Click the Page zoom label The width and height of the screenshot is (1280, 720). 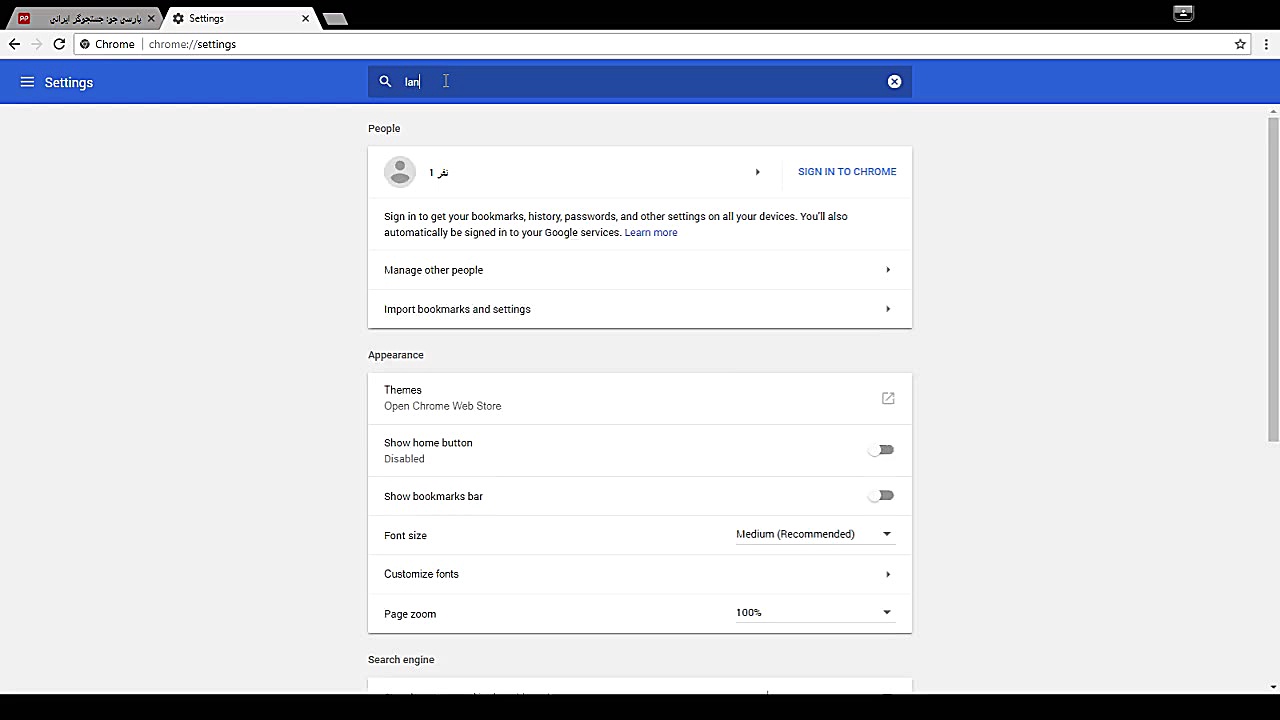click(x=410, y=614)
